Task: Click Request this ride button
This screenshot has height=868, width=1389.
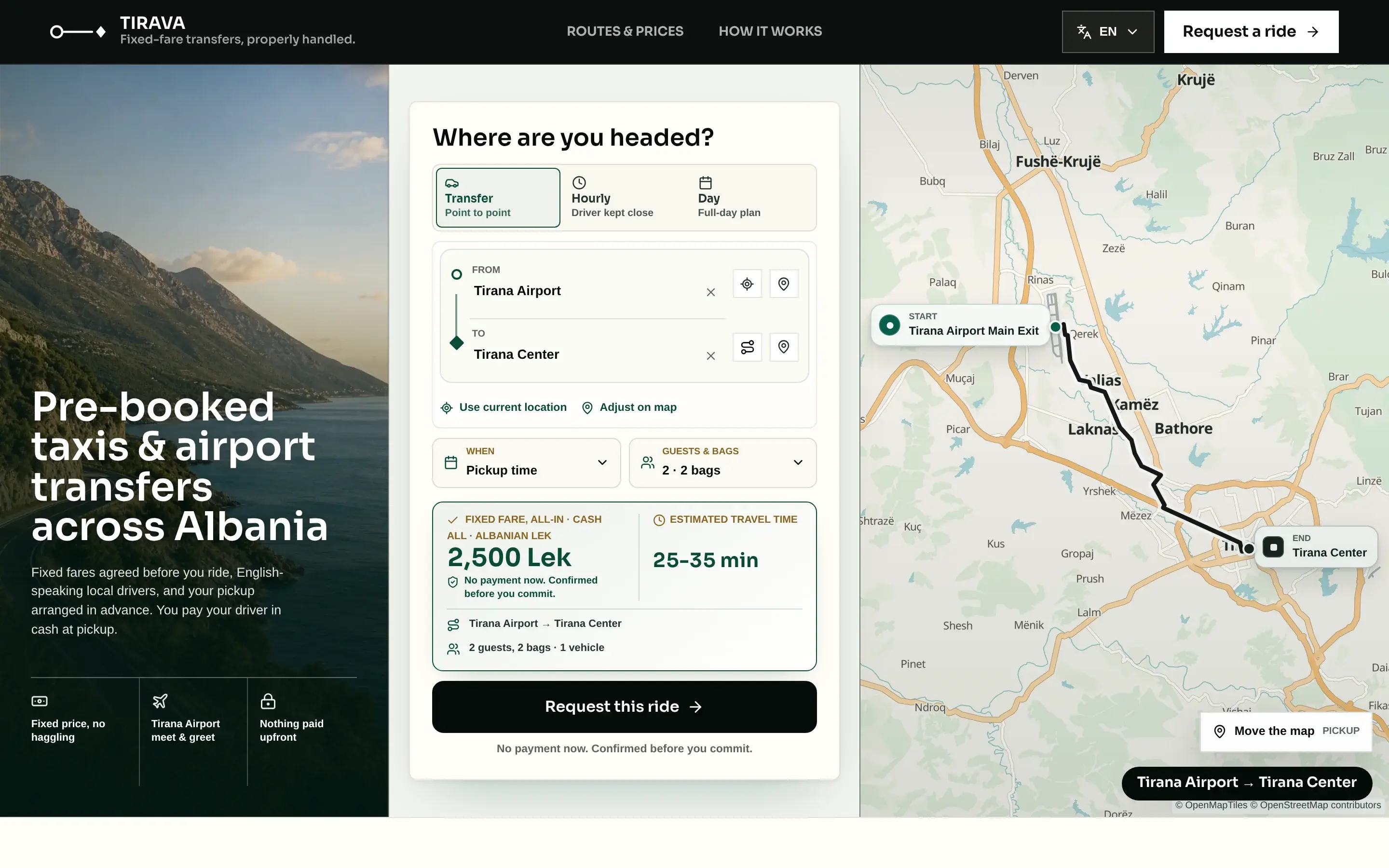Action: coord(624,706)
